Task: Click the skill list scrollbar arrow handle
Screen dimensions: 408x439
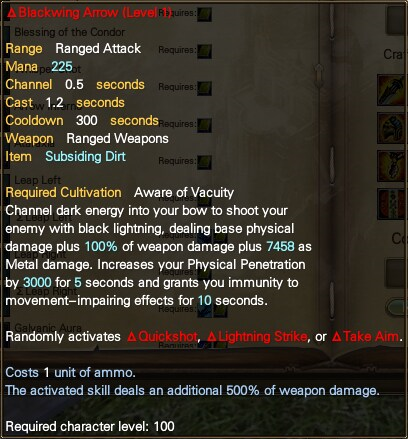Action: click(x=319, y=70)
